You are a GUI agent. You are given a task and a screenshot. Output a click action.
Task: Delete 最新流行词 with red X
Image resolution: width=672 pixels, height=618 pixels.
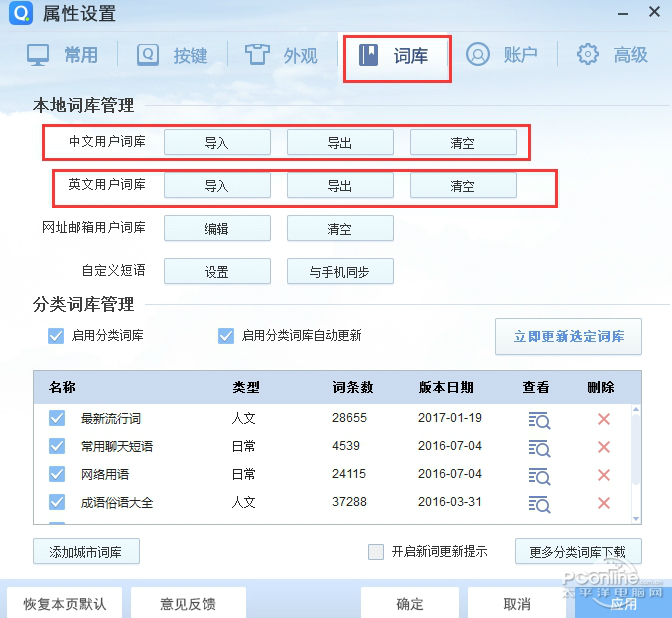(x=604, y=419)
